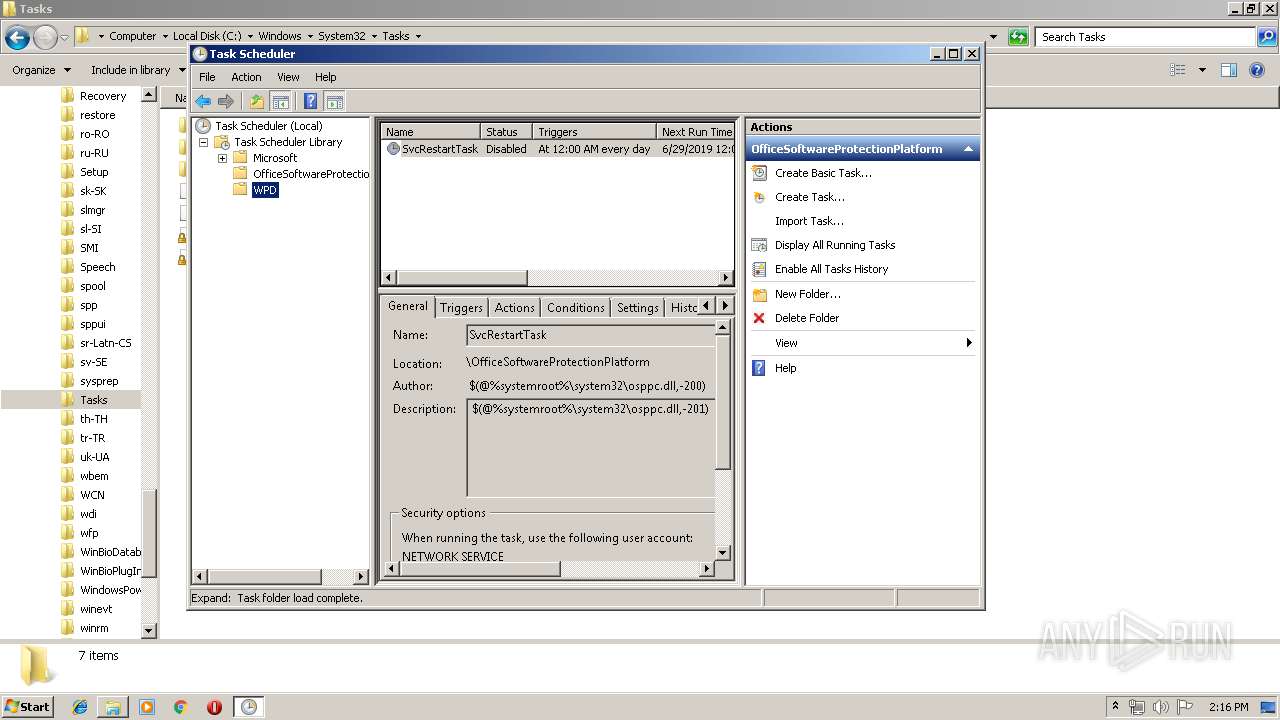Click the Explorer preview pane toggle icon
Screen dimensions: 1280x720
point(1229,70)
